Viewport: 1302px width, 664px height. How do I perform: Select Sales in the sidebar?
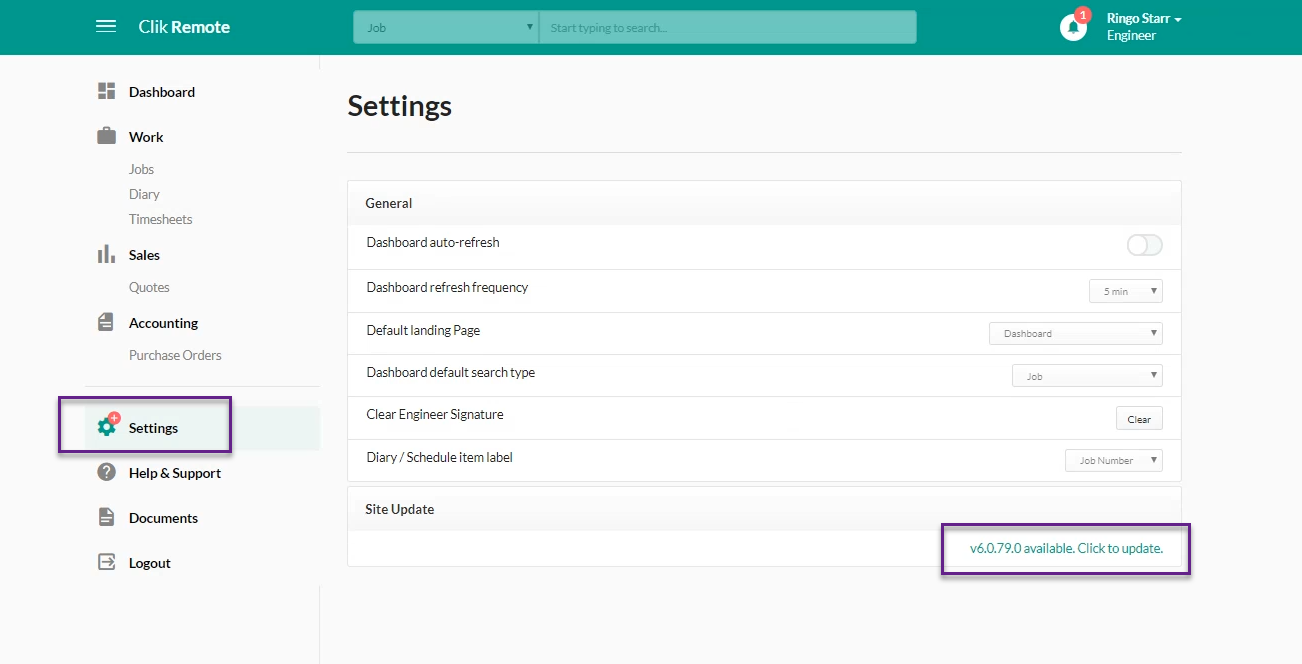(144, 255)
